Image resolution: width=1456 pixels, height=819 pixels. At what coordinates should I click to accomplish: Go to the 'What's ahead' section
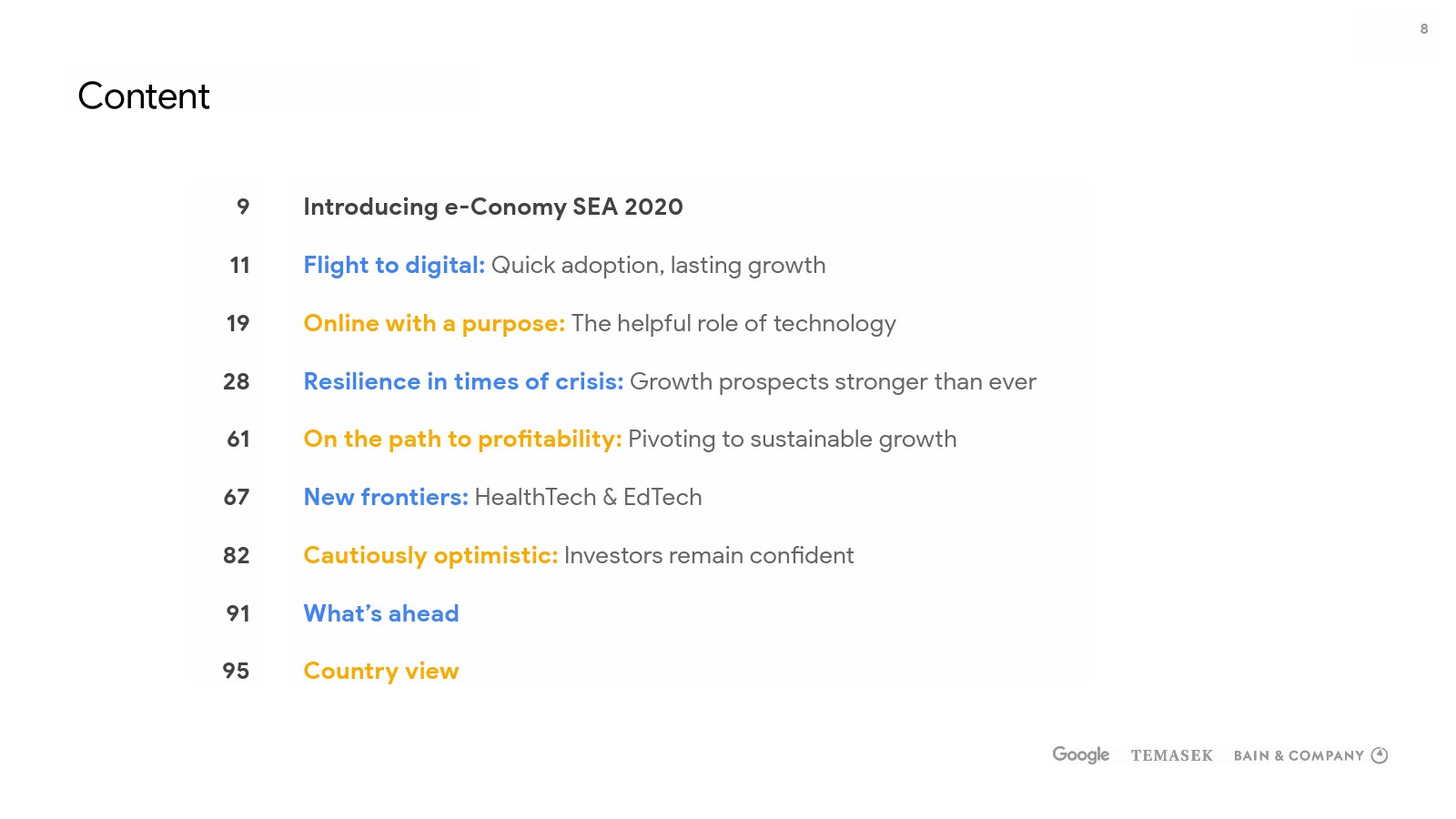[380, 613]
